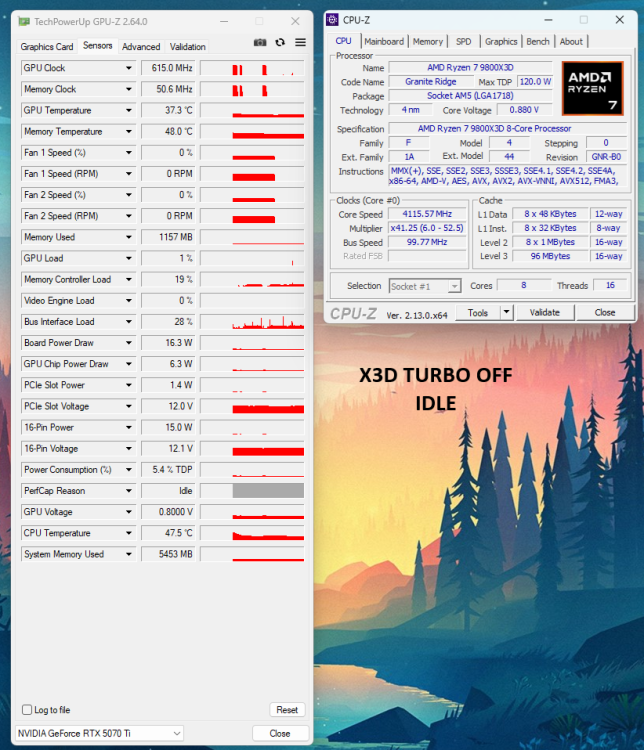
Task: Click the 0.880 V Core Voltage value
Action: (524, 110)
